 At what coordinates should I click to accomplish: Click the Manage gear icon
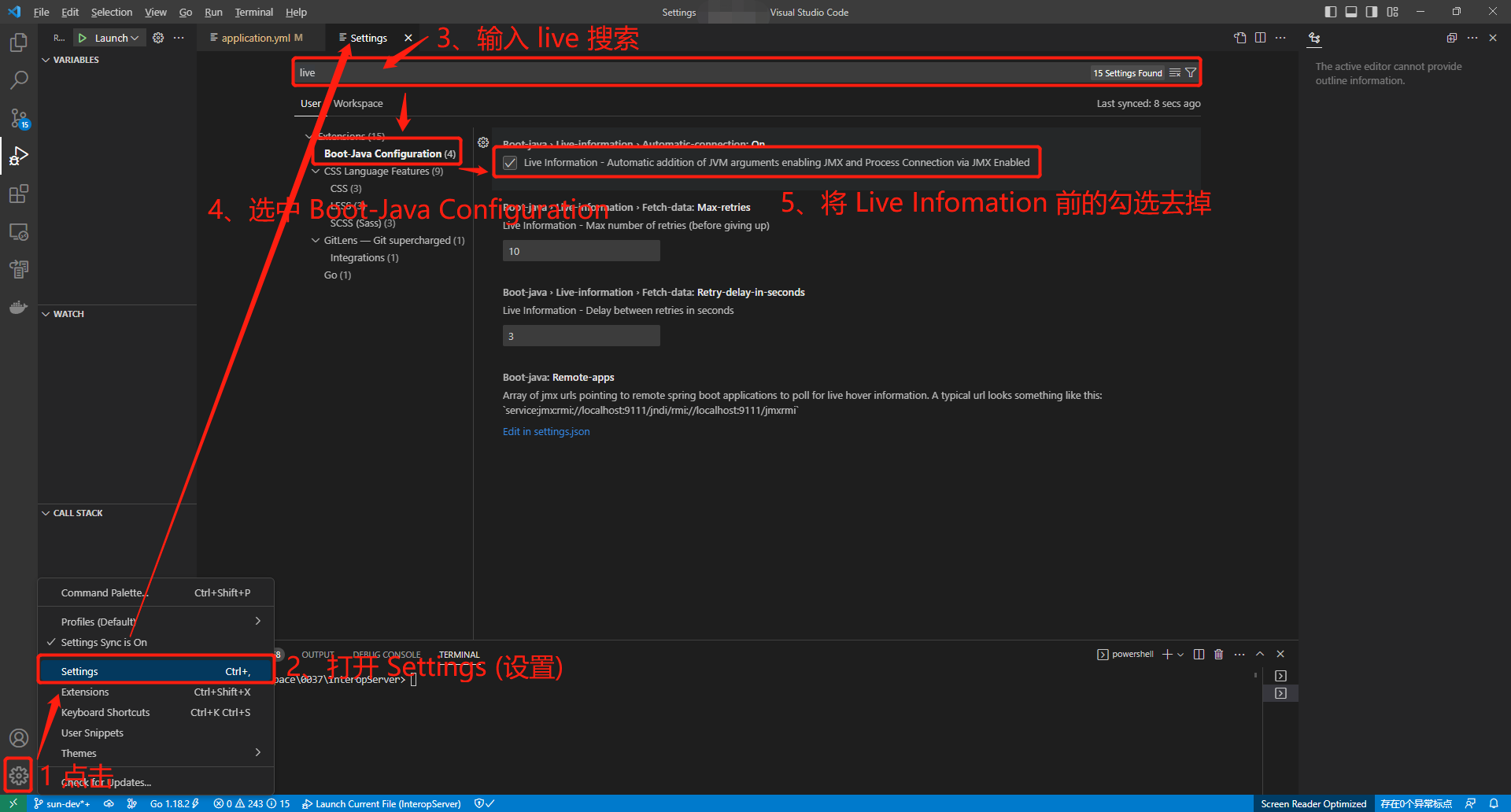point(19,776)
